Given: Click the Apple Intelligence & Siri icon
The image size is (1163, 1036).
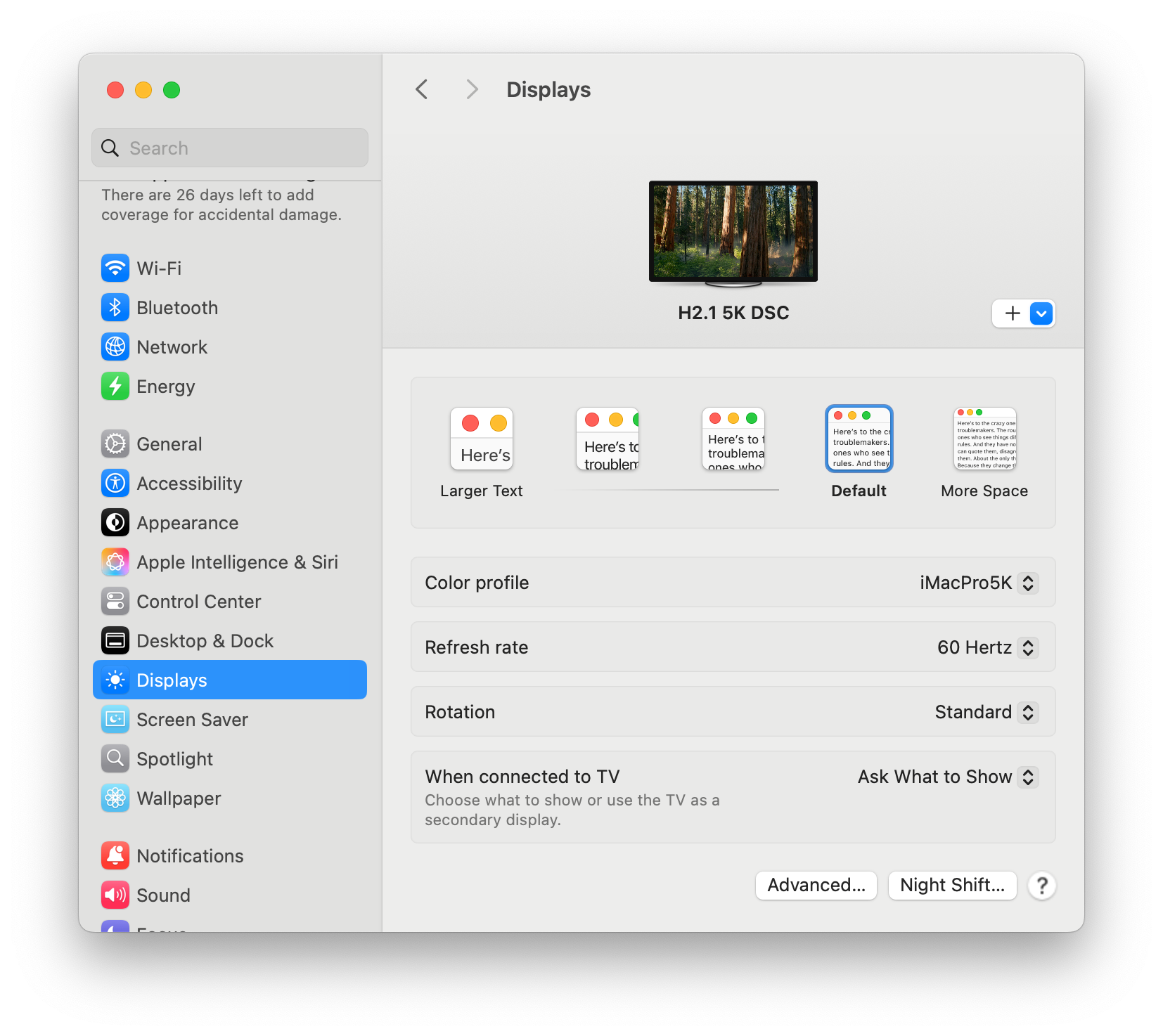Looking at the screenshot, I should point(115,562).
